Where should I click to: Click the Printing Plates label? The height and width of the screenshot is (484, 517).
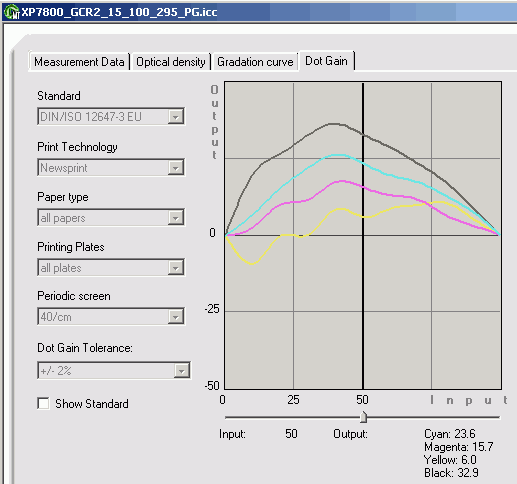click(71, 247)
